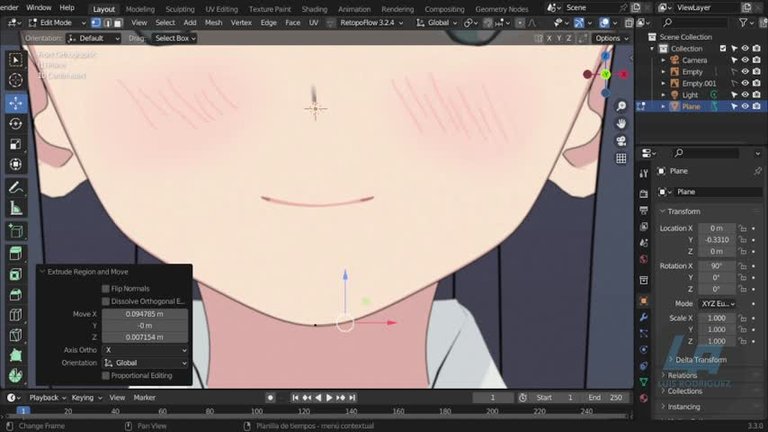Activate the Move tool
768x432 pixels.
click(16, 103)
